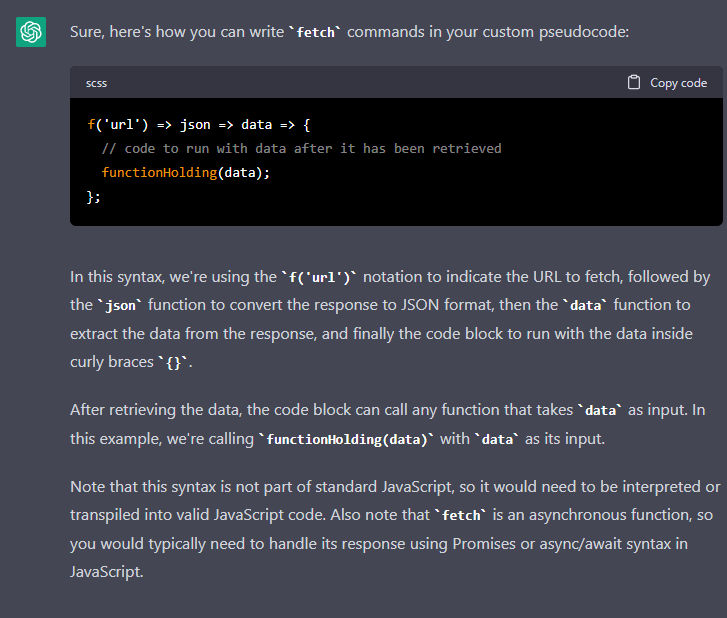Image resolution: width=727 pixels, height=618 pixels.
Task: Click the code block header bar
Action: pyautogui.click(x=396, y=83)
